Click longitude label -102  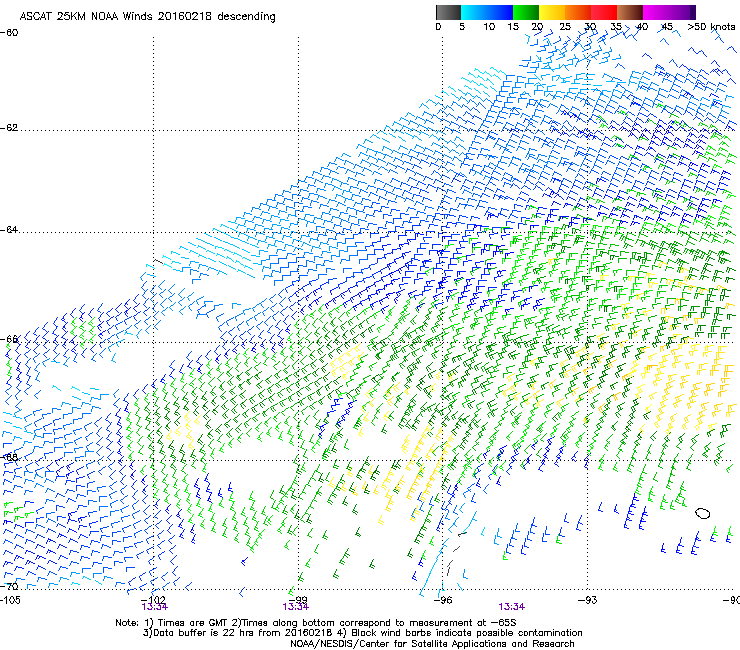[x=153, y=599]
